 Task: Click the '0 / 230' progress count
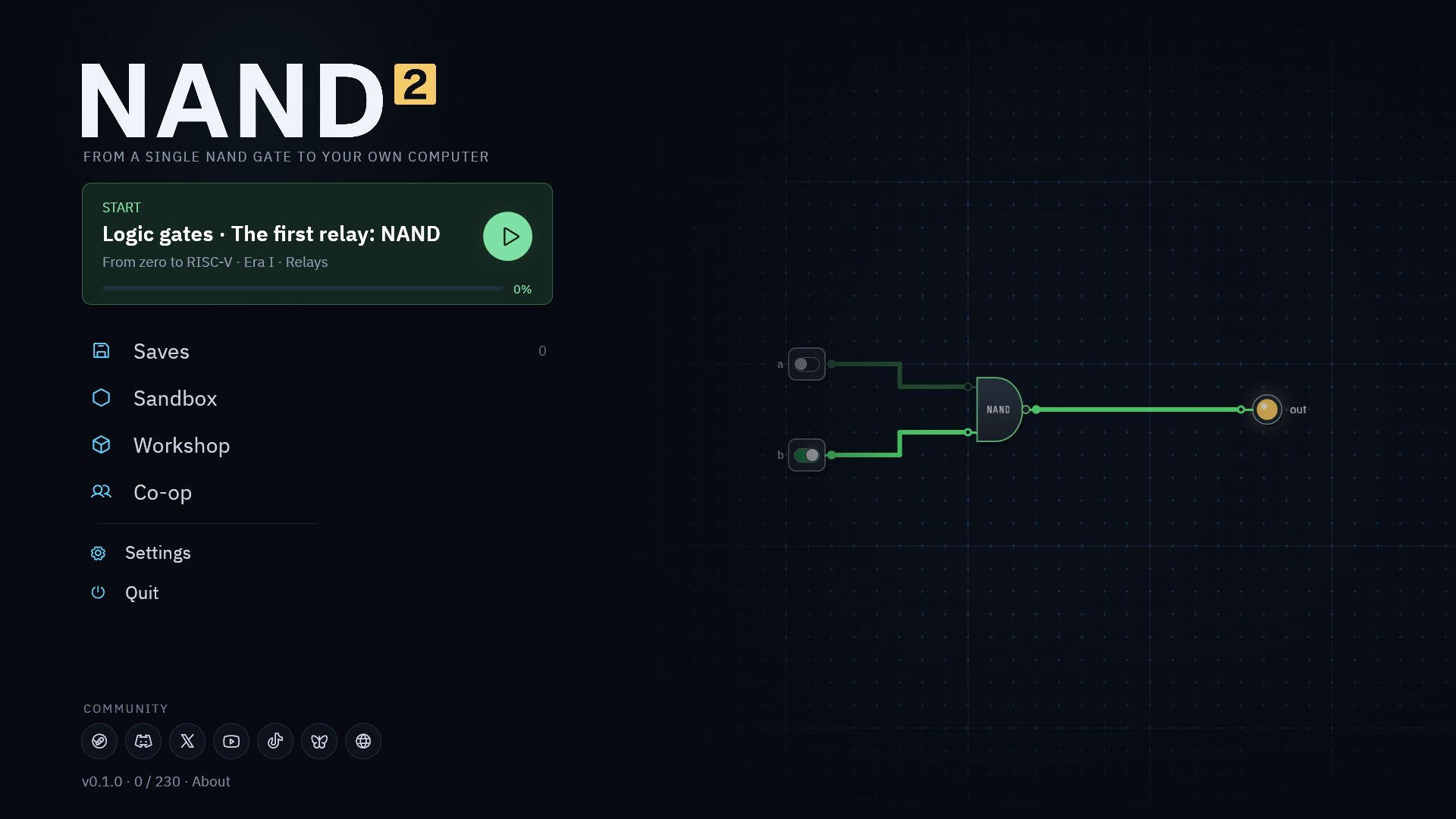click(157, 781)
